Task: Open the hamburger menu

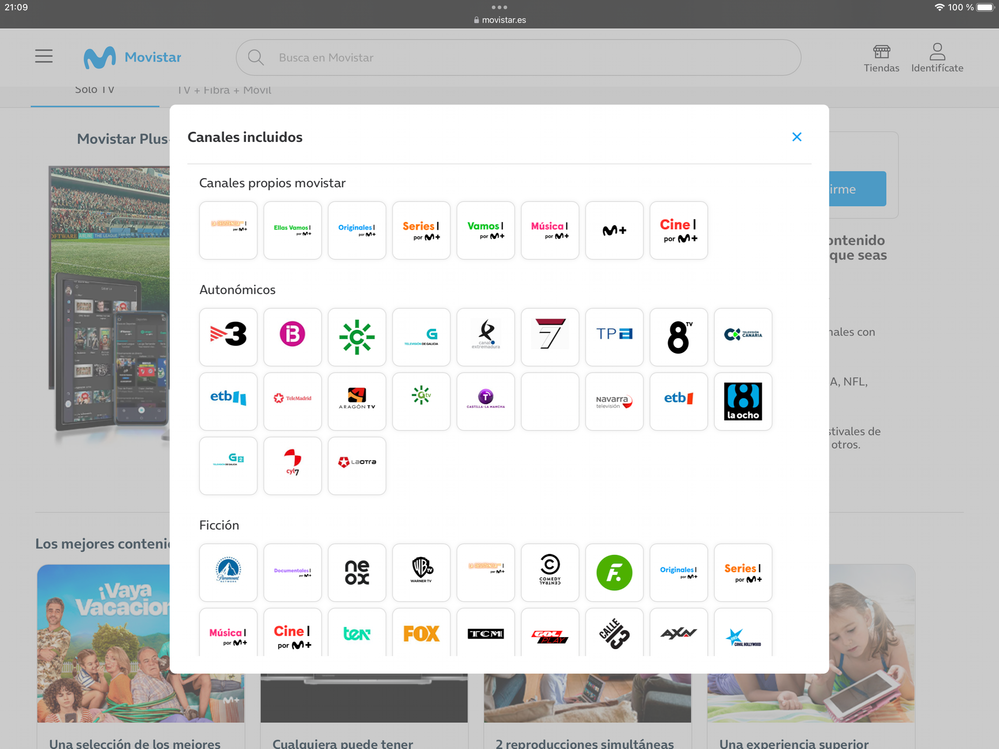Action: (x=44, y=57)
